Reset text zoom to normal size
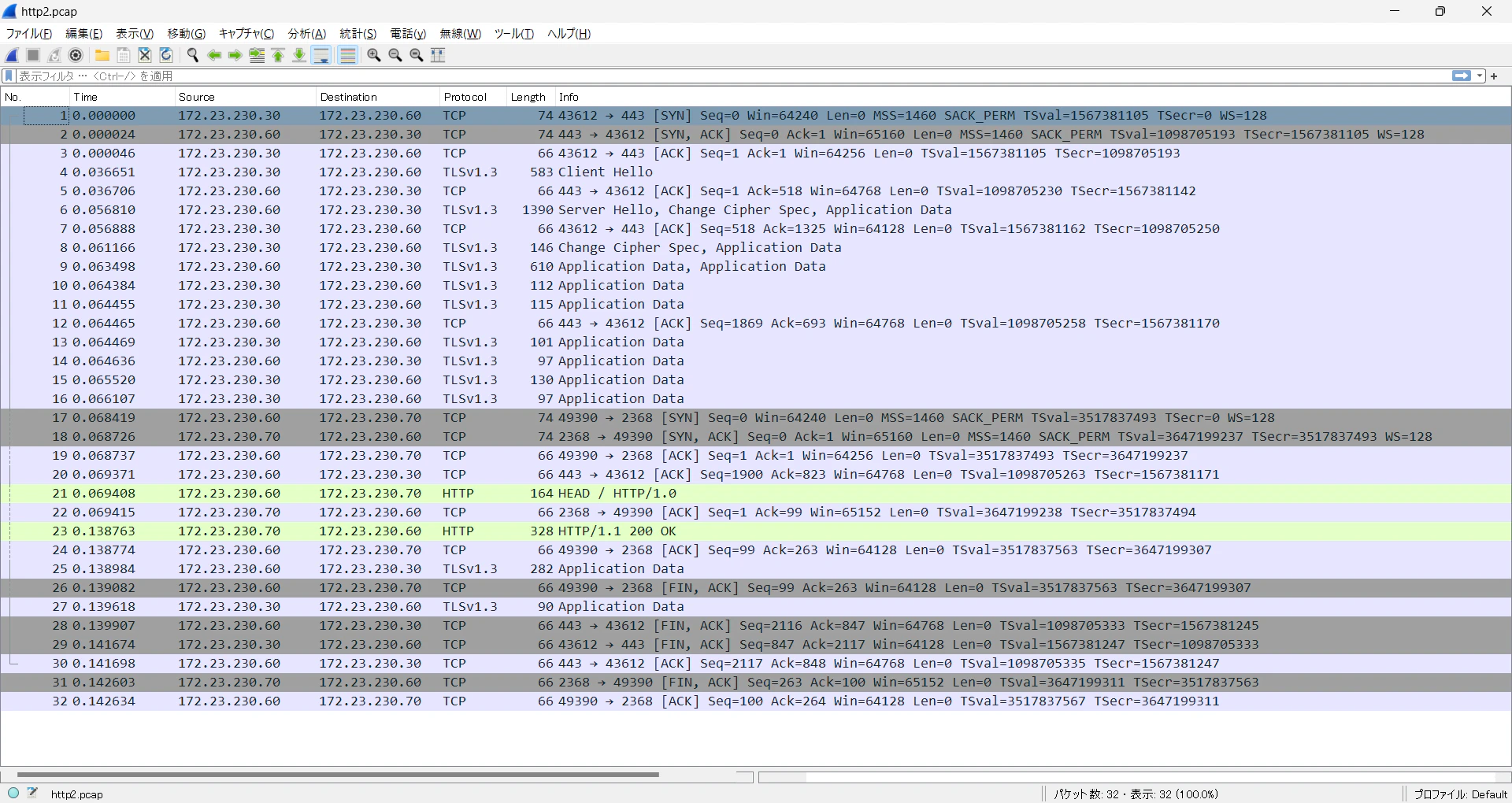 point(417,55)
